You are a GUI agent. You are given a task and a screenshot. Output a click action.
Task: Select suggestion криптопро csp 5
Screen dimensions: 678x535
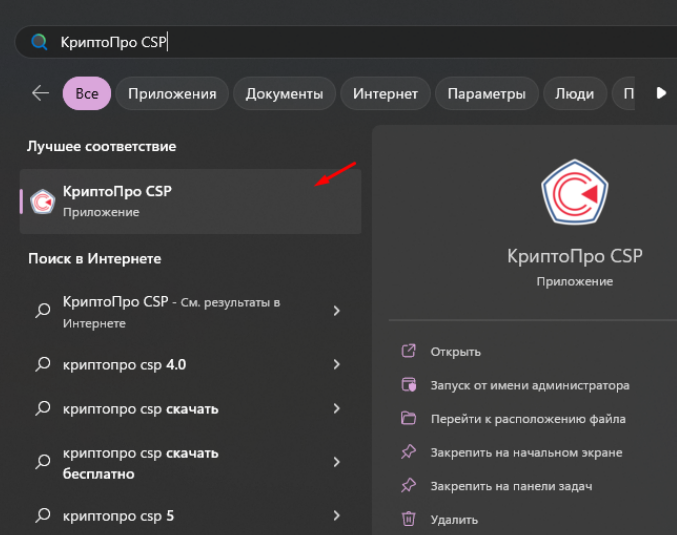click(190, 516)
